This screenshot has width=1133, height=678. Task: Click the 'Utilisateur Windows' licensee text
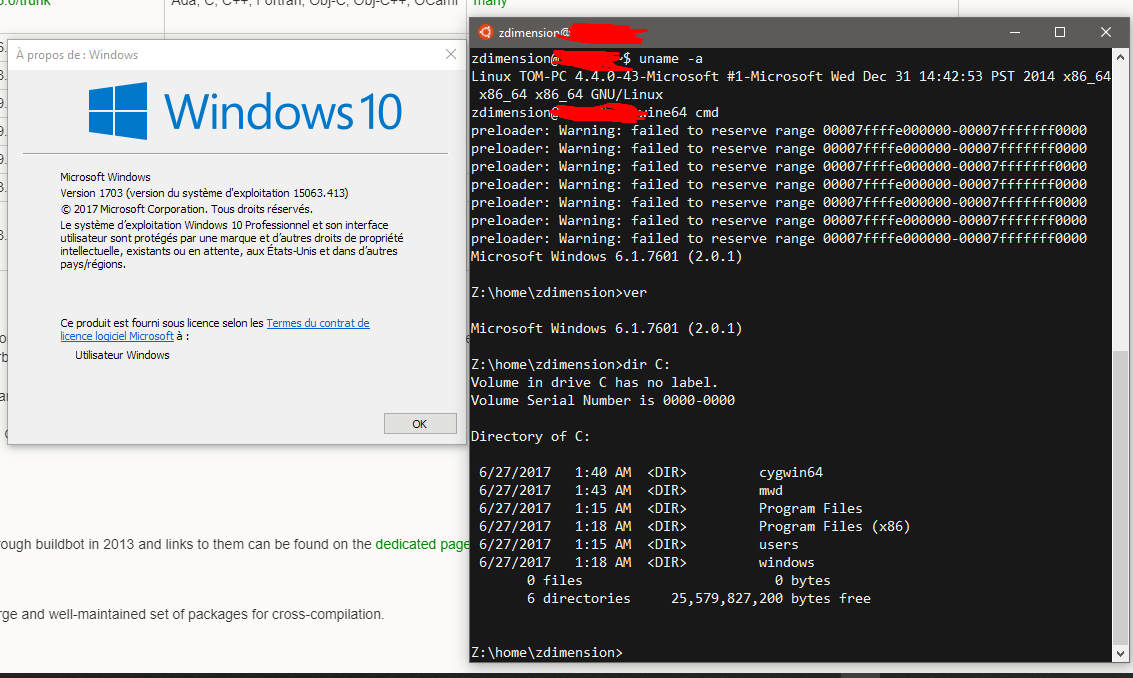coord(121,354)
